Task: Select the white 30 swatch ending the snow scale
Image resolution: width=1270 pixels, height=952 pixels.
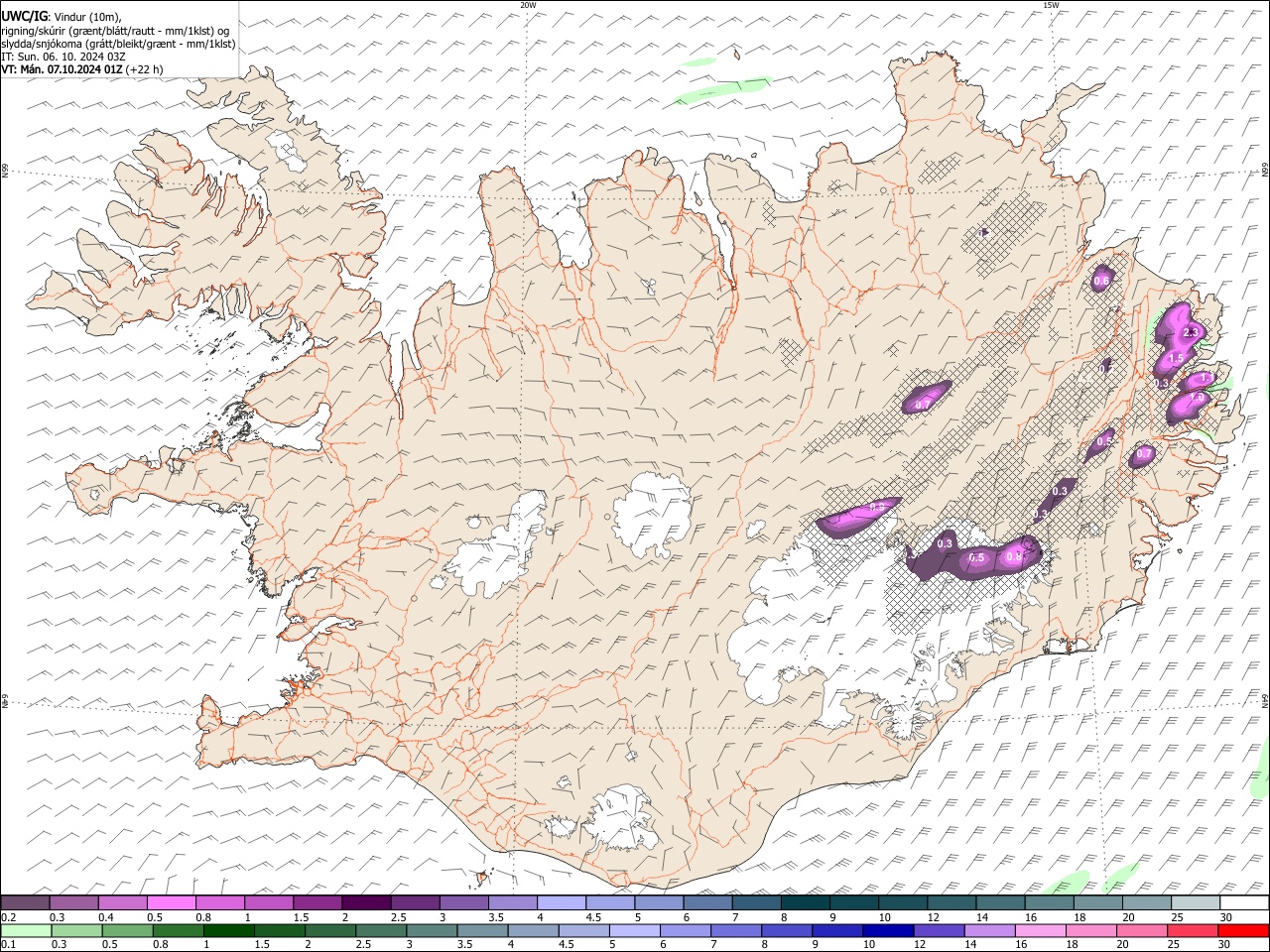Action: pyautogui.click(x=1244, y=902)
